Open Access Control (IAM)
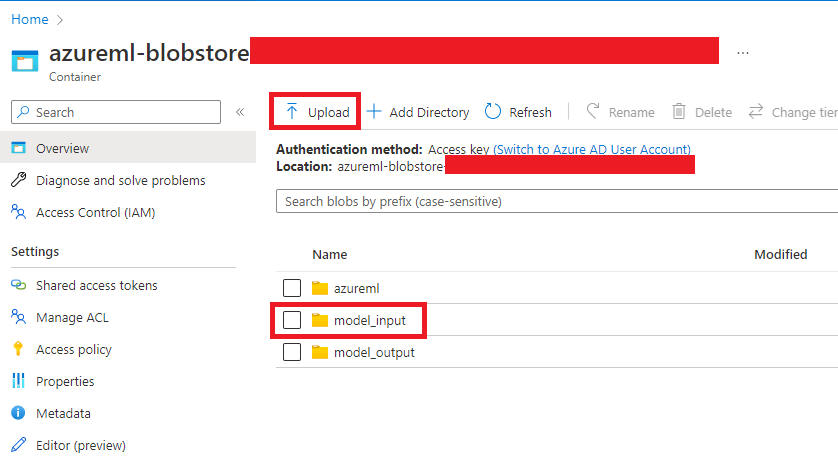This screenshot has width=838, height=463. pyautogui.click(x=95, y=212)
